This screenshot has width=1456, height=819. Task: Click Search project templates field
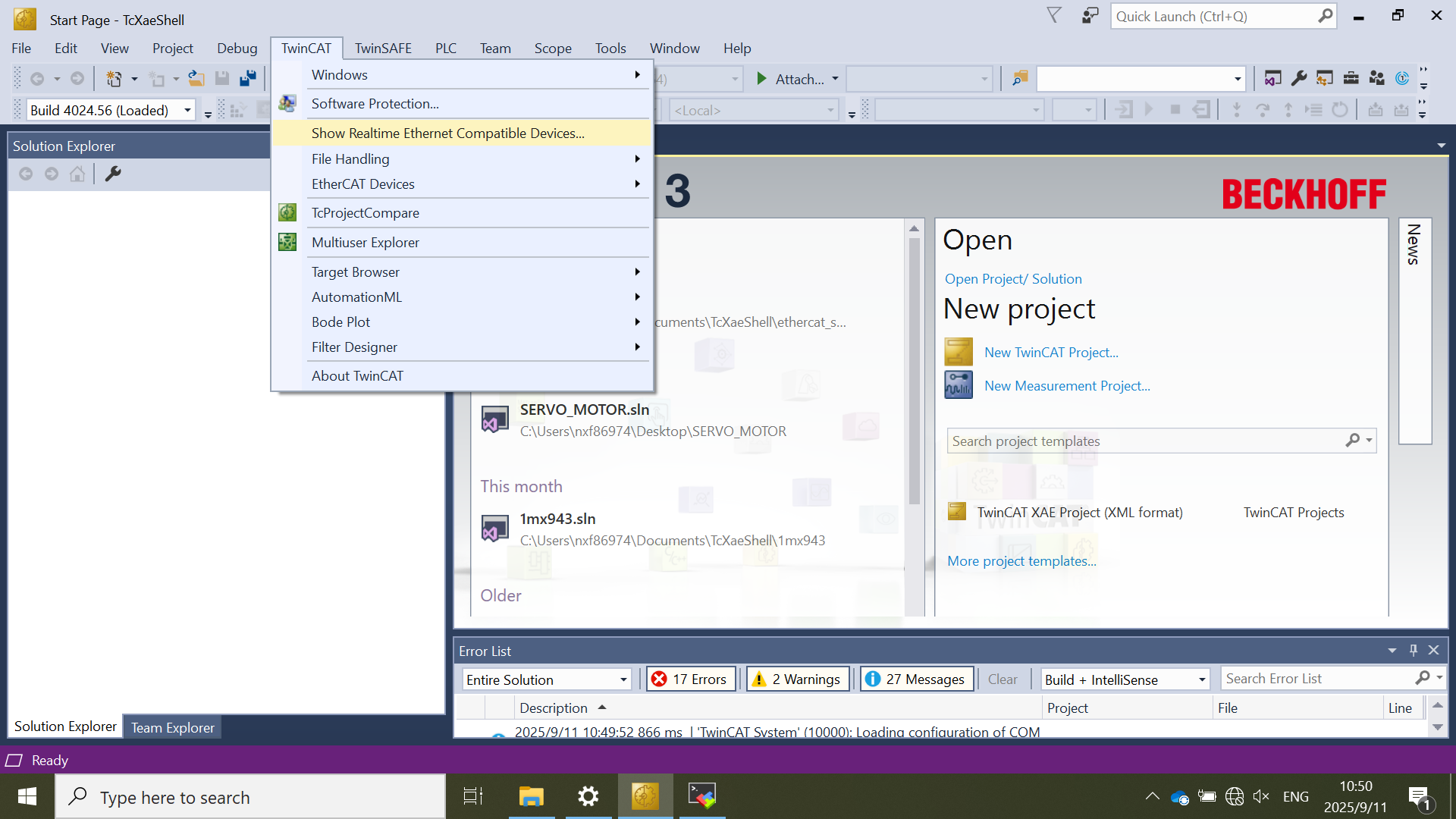tap(1145, 441)
